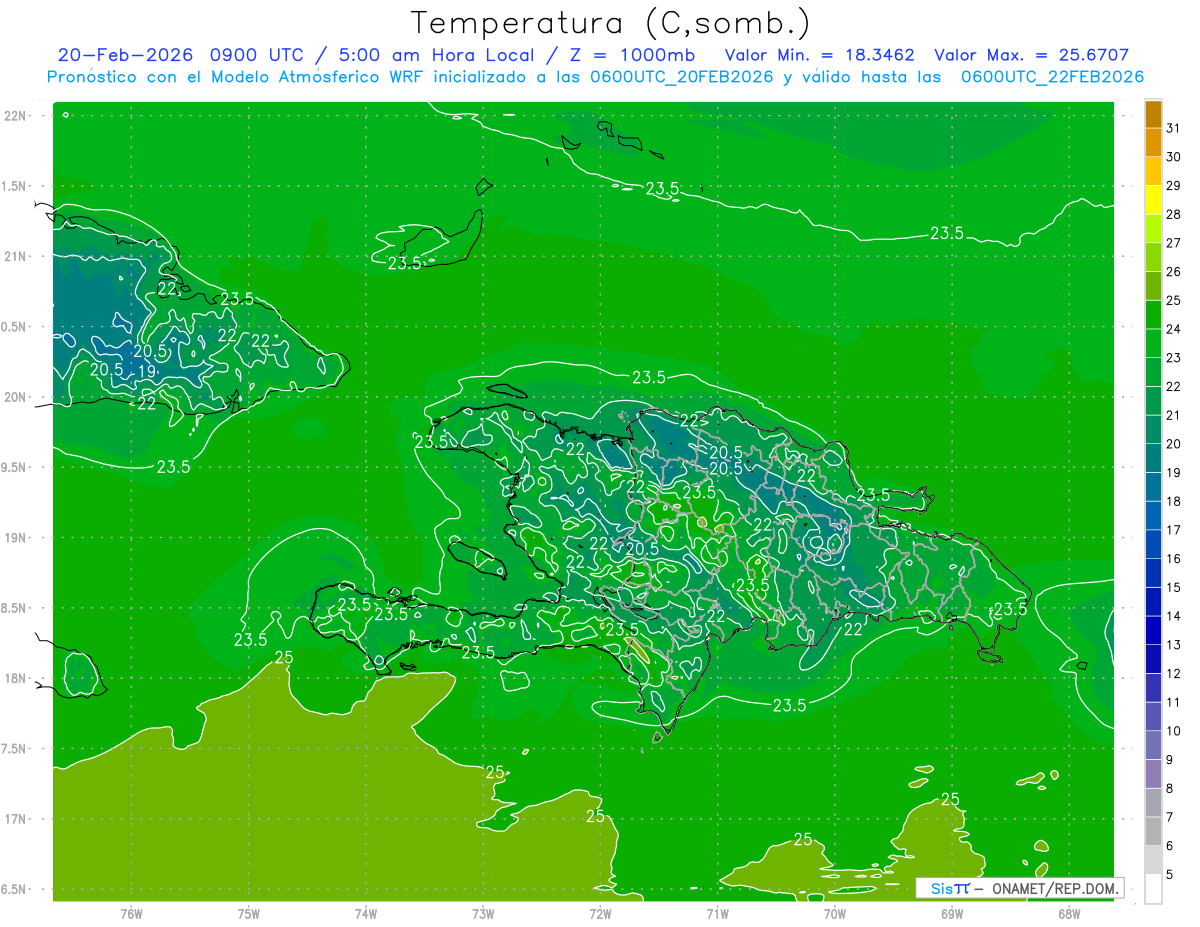Select the 'Z = 1000mb' level text

click(x=633, y=55)
